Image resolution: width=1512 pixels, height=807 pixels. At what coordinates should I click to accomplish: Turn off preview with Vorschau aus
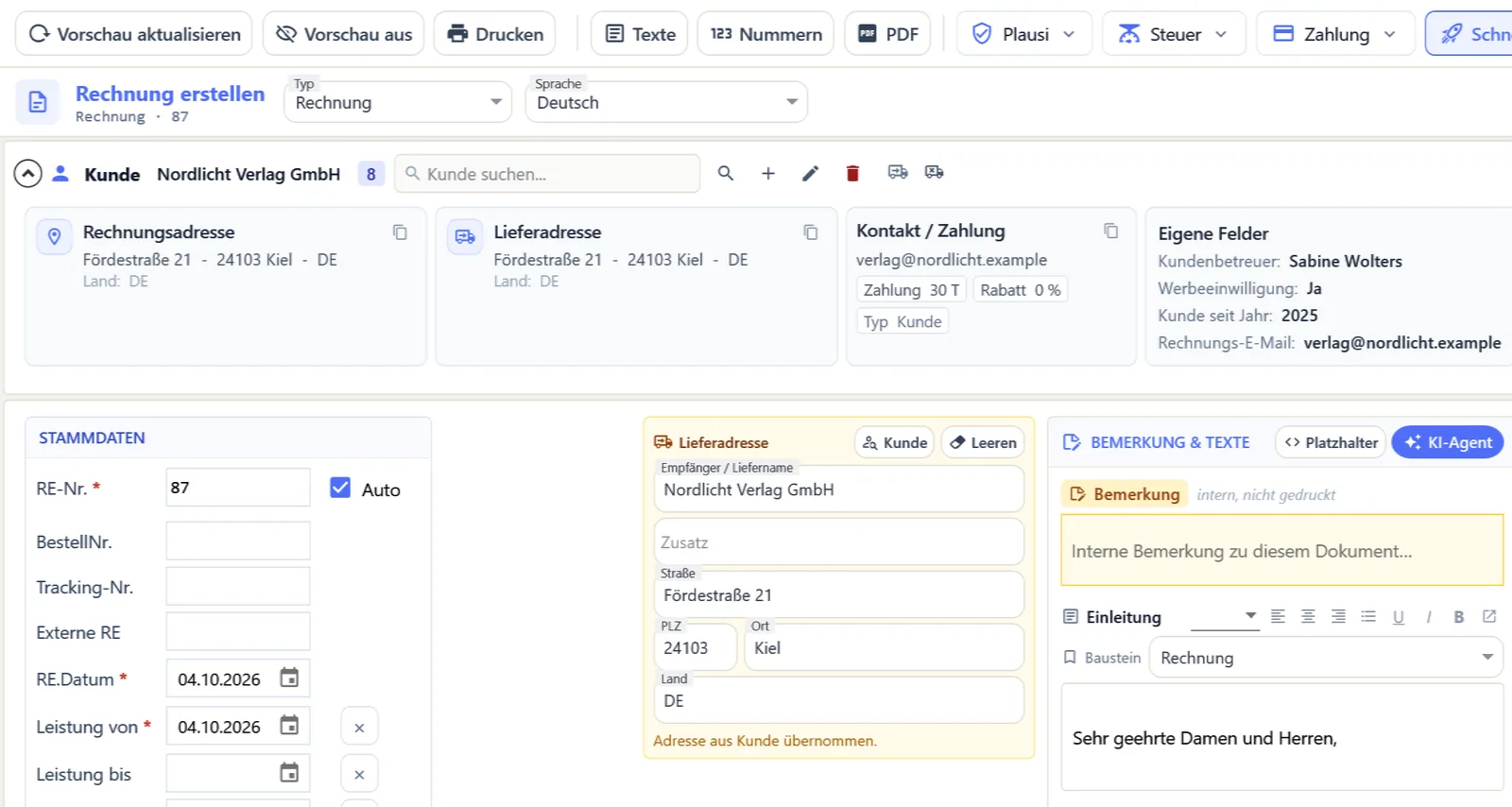point(343,34)
